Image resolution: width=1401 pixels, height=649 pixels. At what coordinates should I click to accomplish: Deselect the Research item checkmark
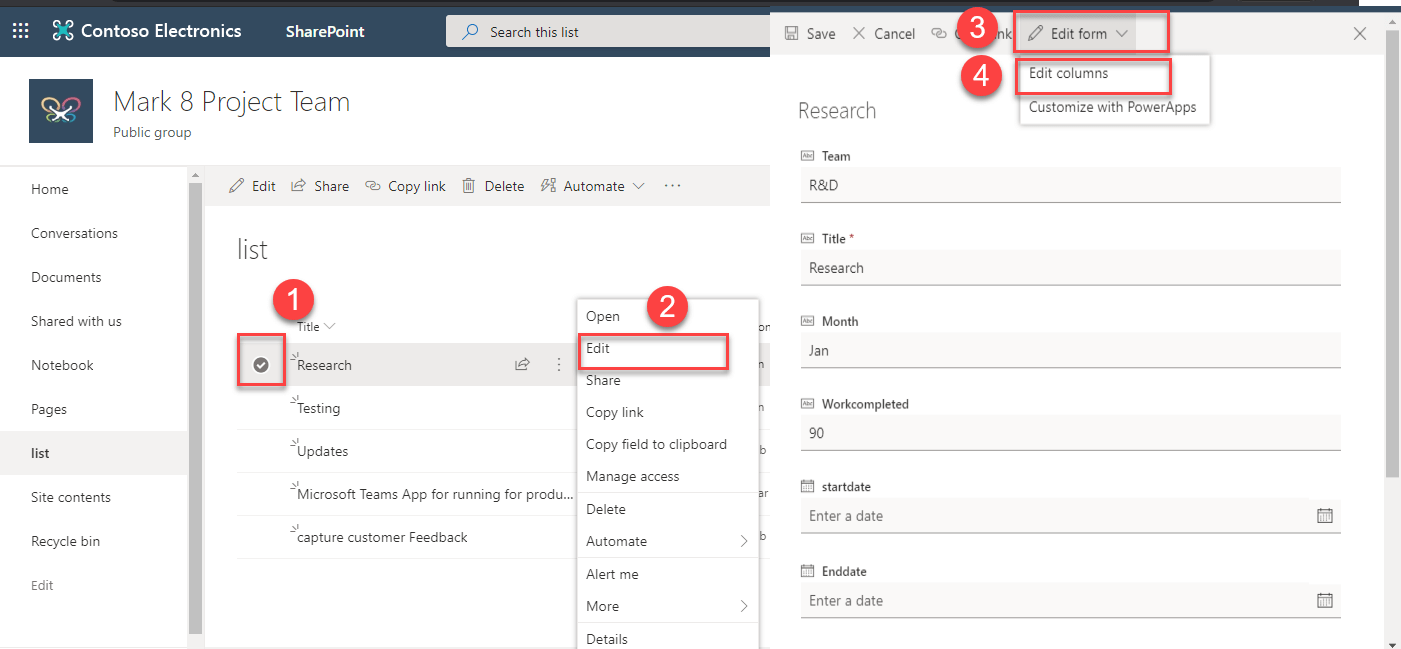click(261, 365)
